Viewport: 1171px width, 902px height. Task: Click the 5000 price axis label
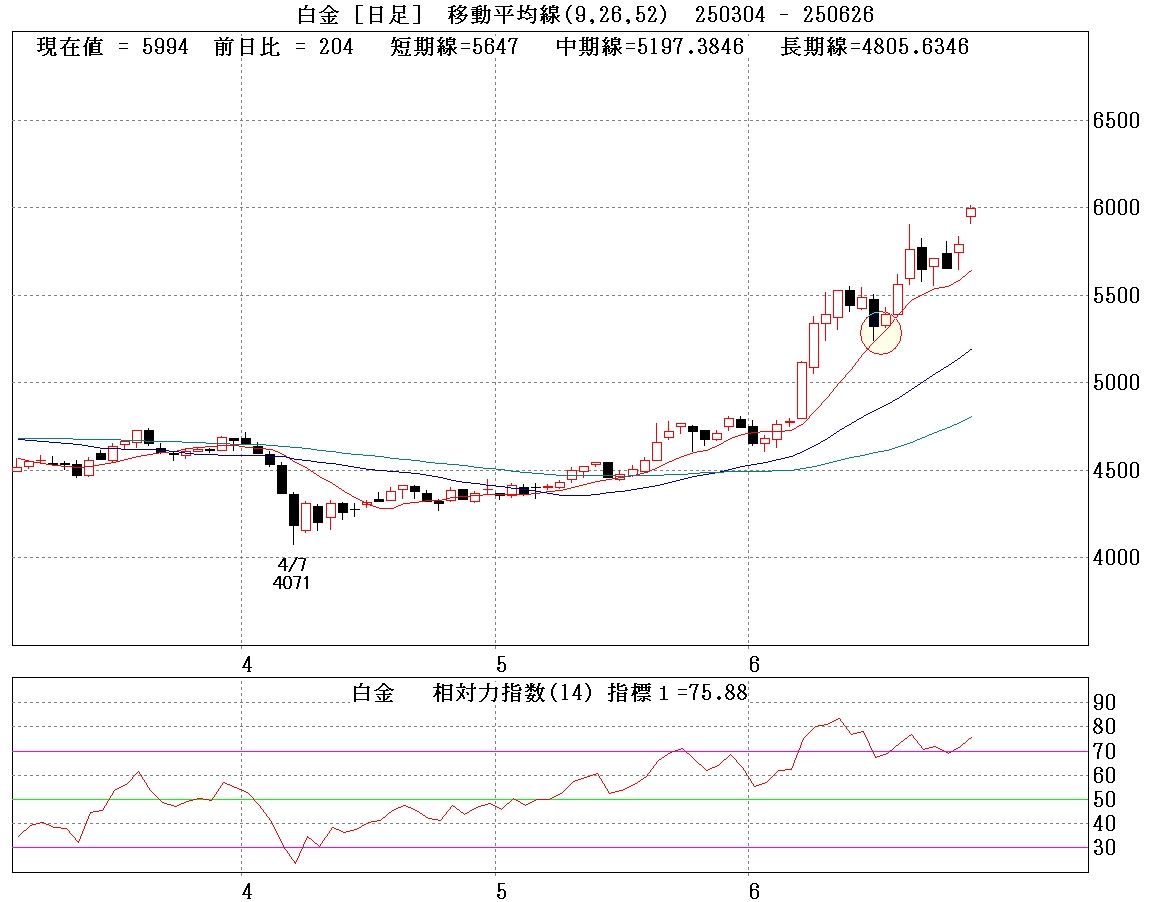(1116, 383)
